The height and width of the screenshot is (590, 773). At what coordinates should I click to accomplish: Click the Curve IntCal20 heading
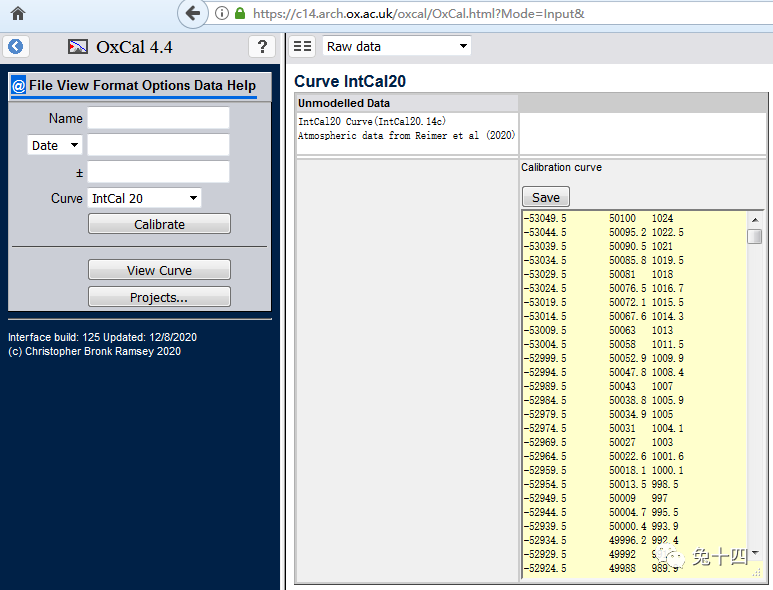[x=350, y=81]
